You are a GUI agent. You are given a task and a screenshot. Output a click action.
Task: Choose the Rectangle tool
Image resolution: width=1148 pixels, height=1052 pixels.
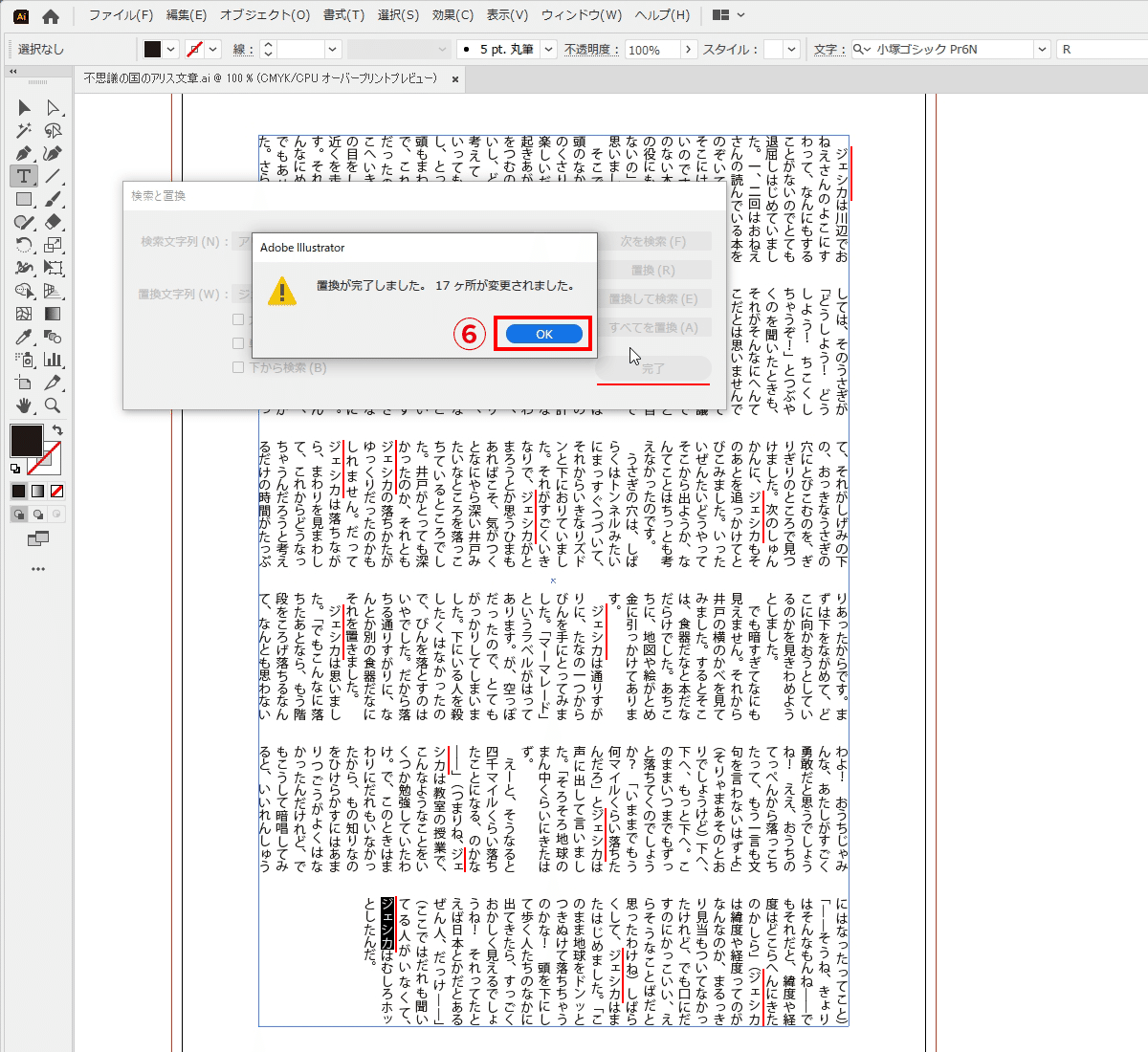pyautogui.click(x=24, y=199)
